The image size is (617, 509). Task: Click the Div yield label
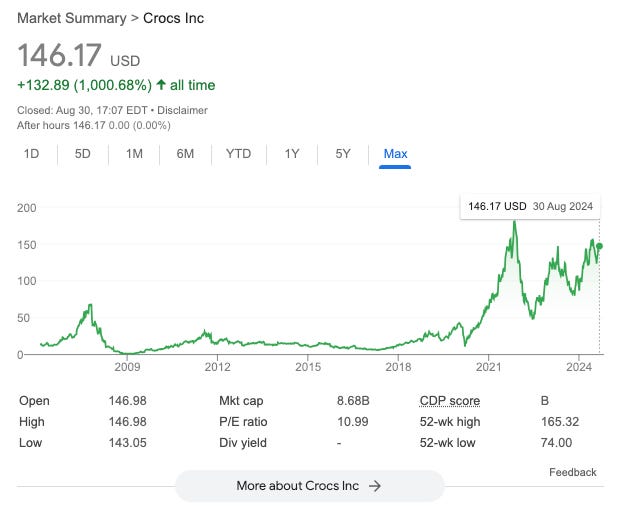[243, 443]
